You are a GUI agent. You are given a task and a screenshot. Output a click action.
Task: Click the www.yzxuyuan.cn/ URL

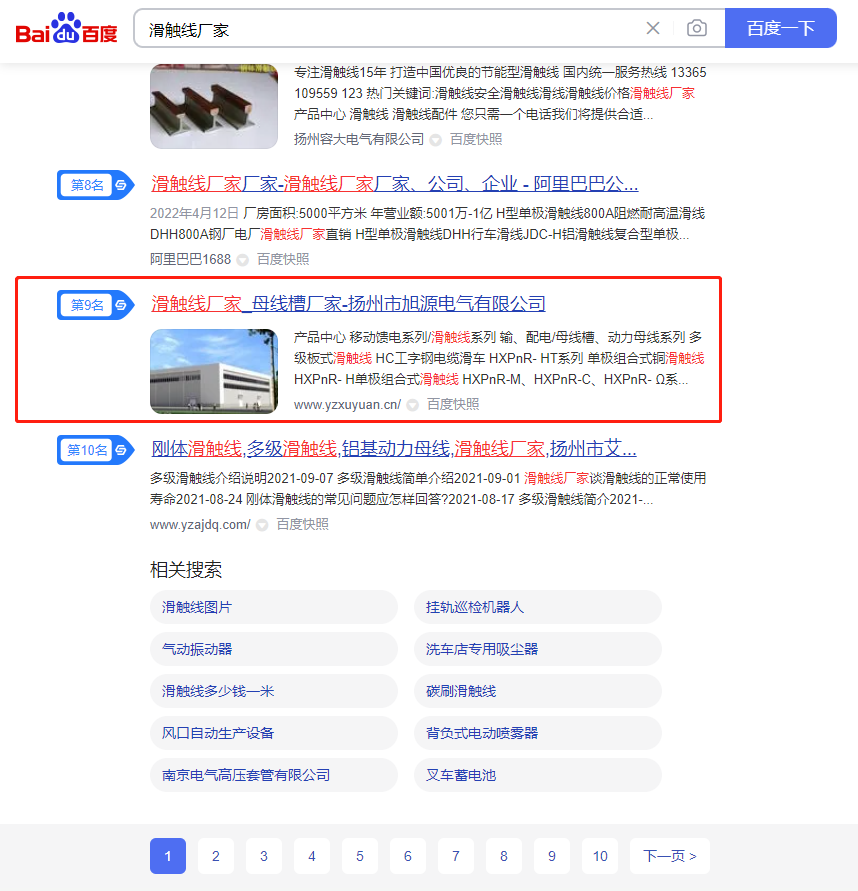347,405
